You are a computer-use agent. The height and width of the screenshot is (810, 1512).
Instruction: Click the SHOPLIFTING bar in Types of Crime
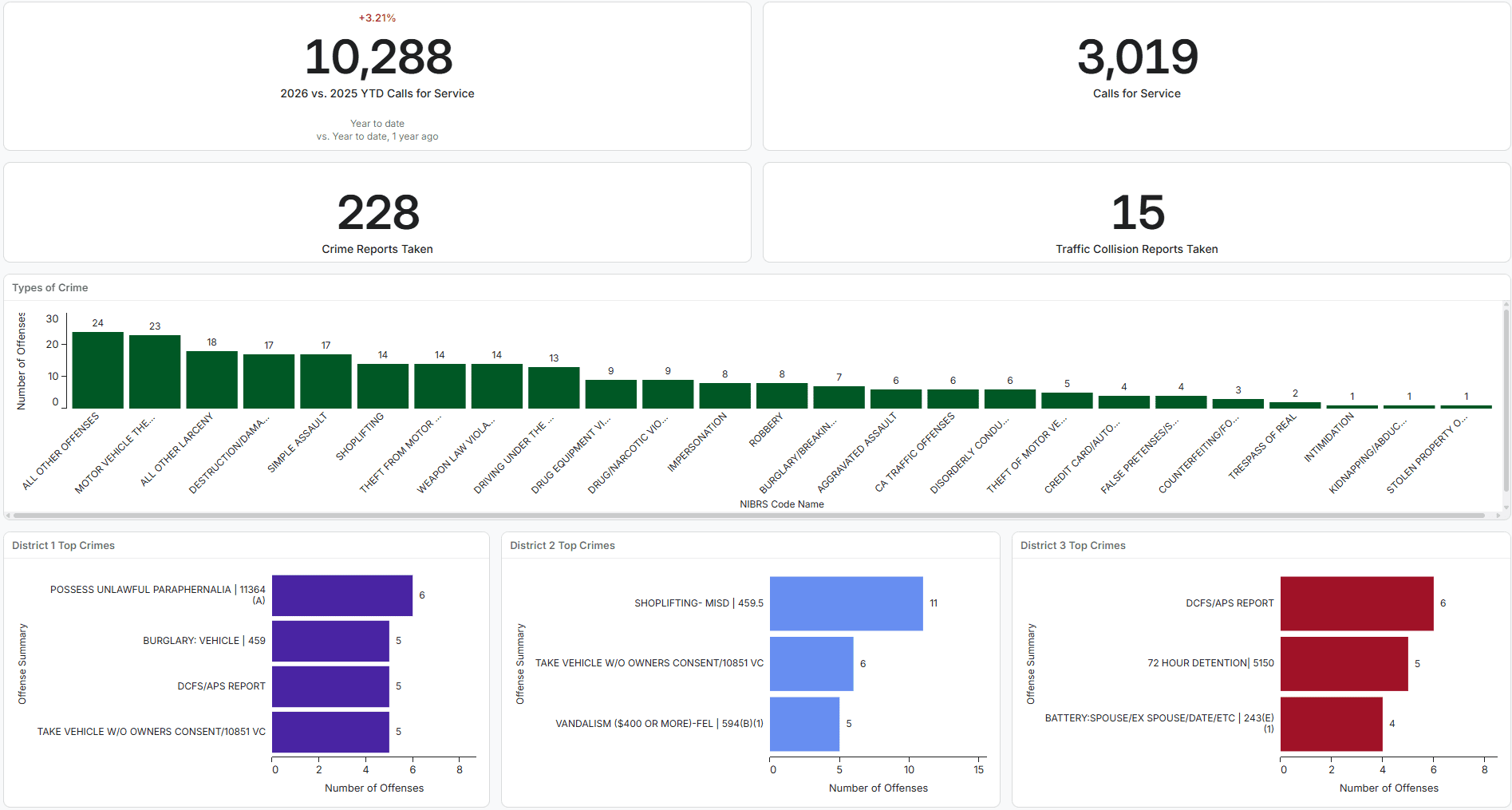point(383,386)
